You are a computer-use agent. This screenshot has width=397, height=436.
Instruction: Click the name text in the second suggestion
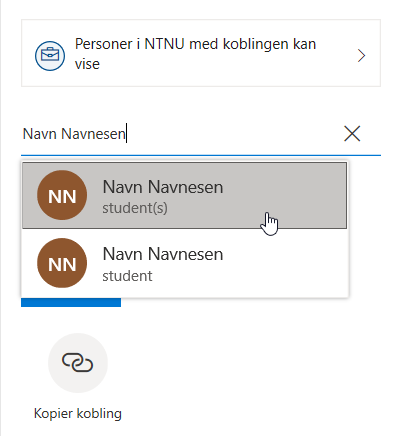[163, 254]
